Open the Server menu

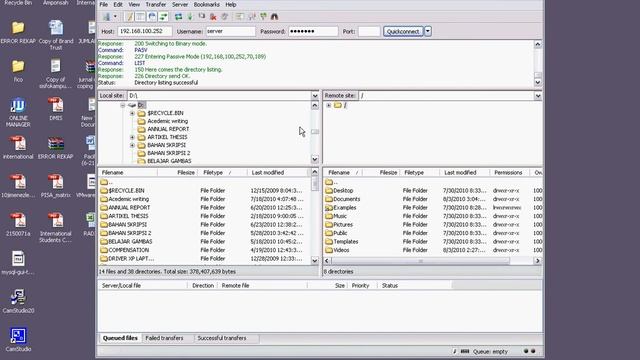coord(180,4)
